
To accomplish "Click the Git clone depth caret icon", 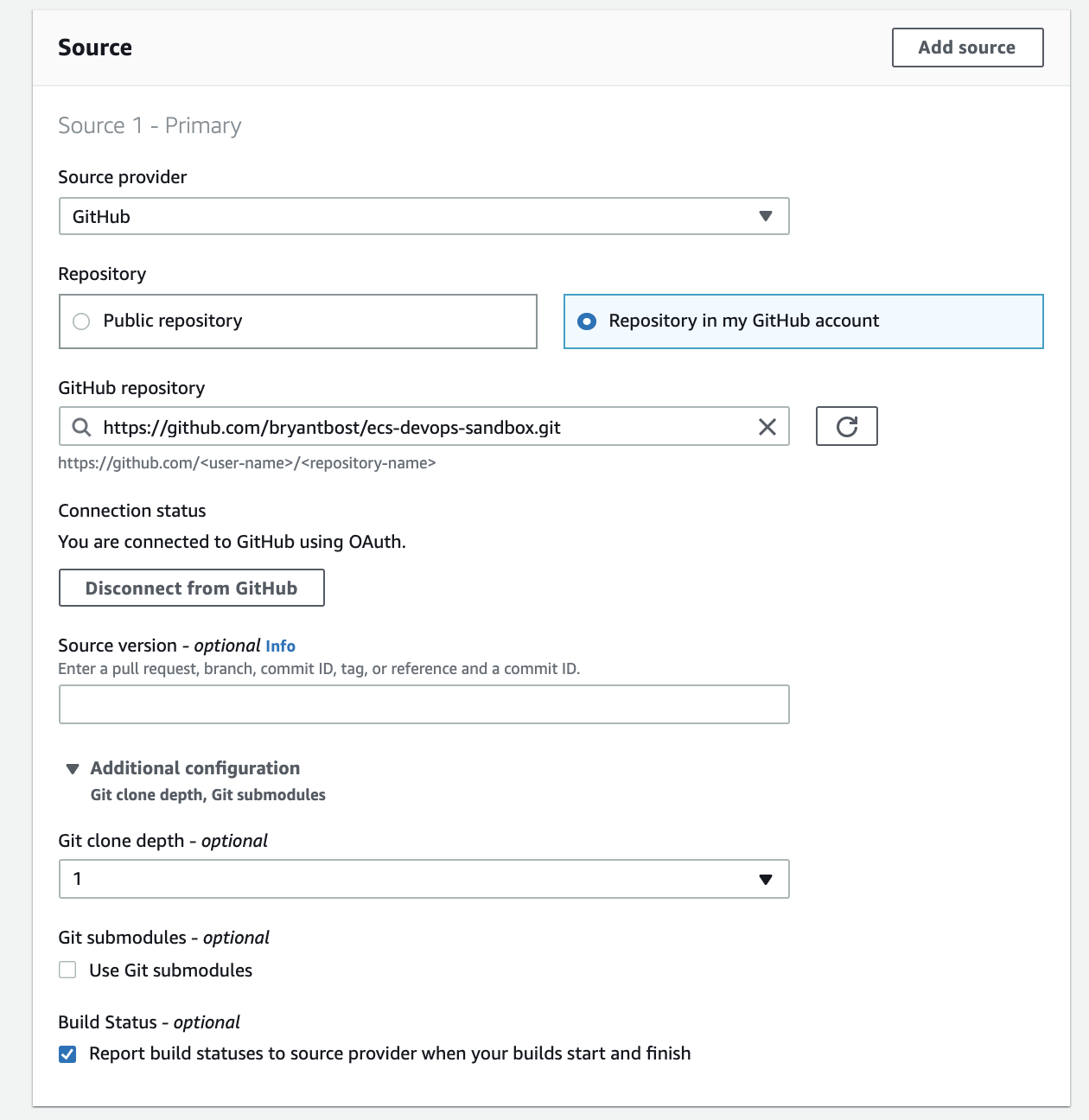I will pos(766,878).
